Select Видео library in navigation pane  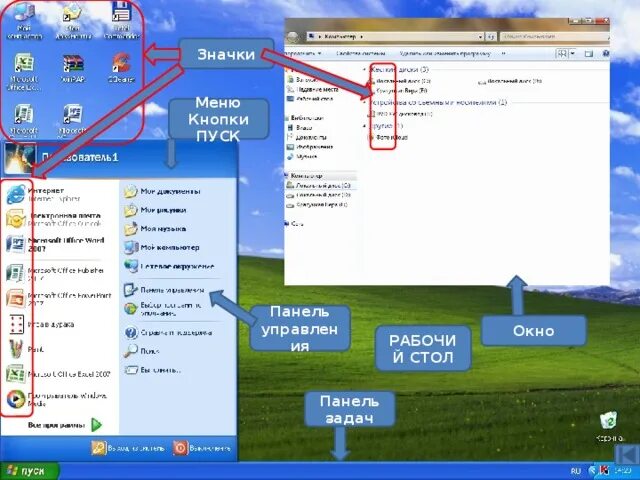300,128
